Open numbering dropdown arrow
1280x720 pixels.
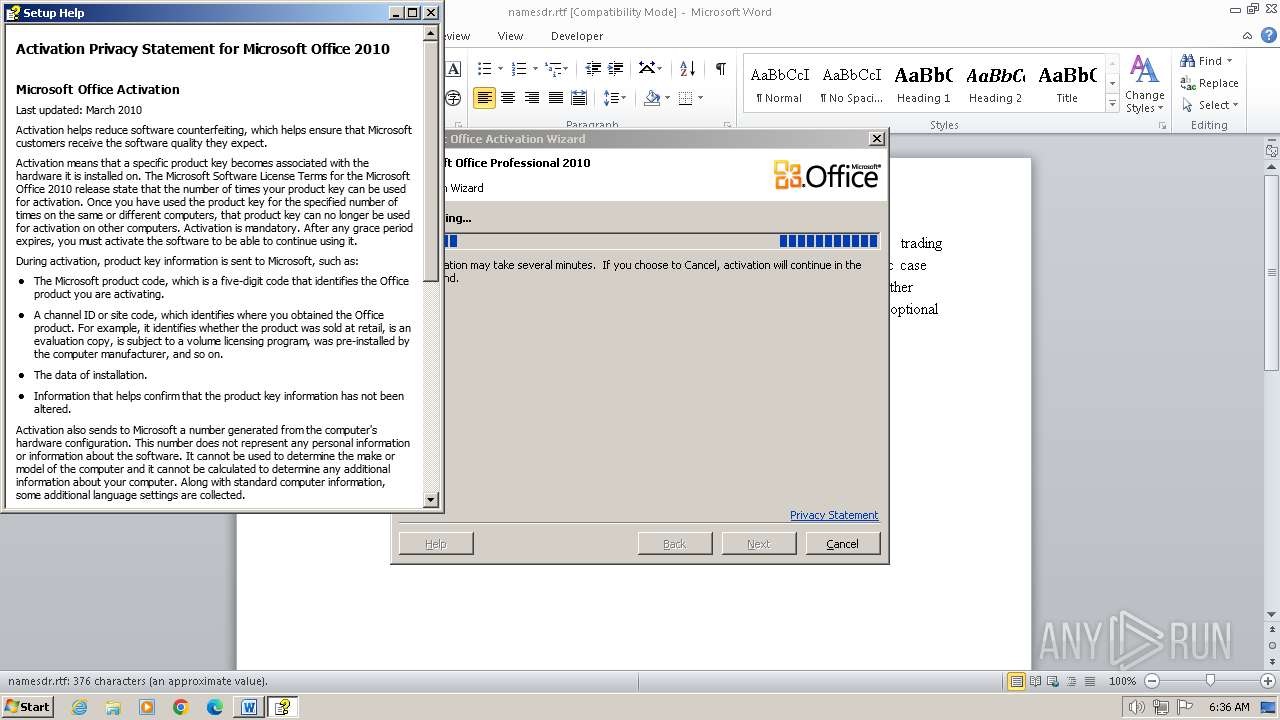[534, 68]
